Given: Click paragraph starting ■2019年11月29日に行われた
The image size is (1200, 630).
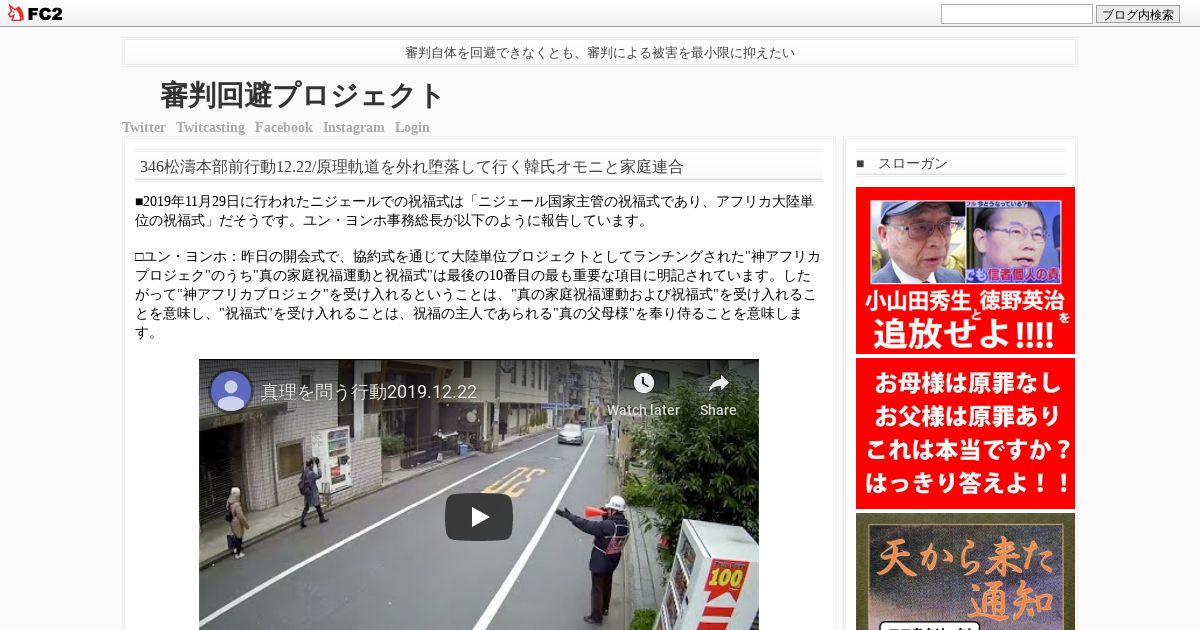Looking at the screenshot, I should point(475,211).
